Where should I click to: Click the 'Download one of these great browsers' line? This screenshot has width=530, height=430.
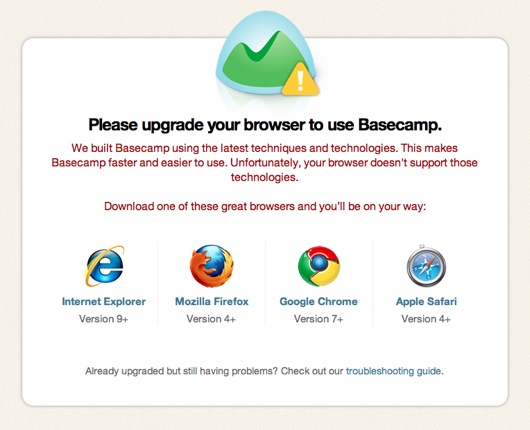tap(265, 206)
